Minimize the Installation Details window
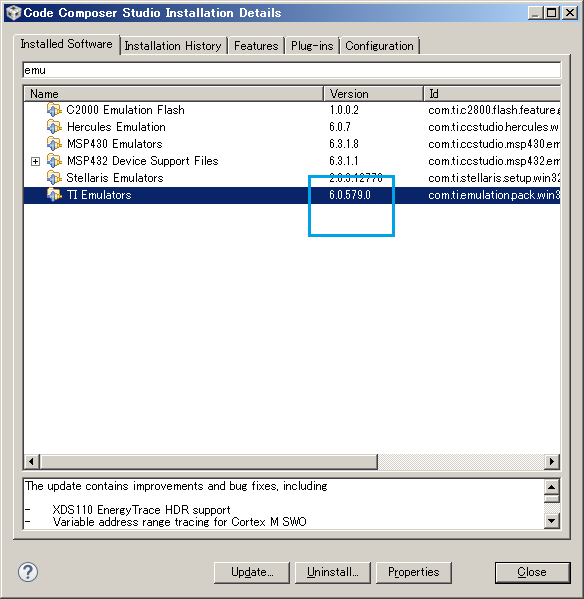 coord(535,13)
